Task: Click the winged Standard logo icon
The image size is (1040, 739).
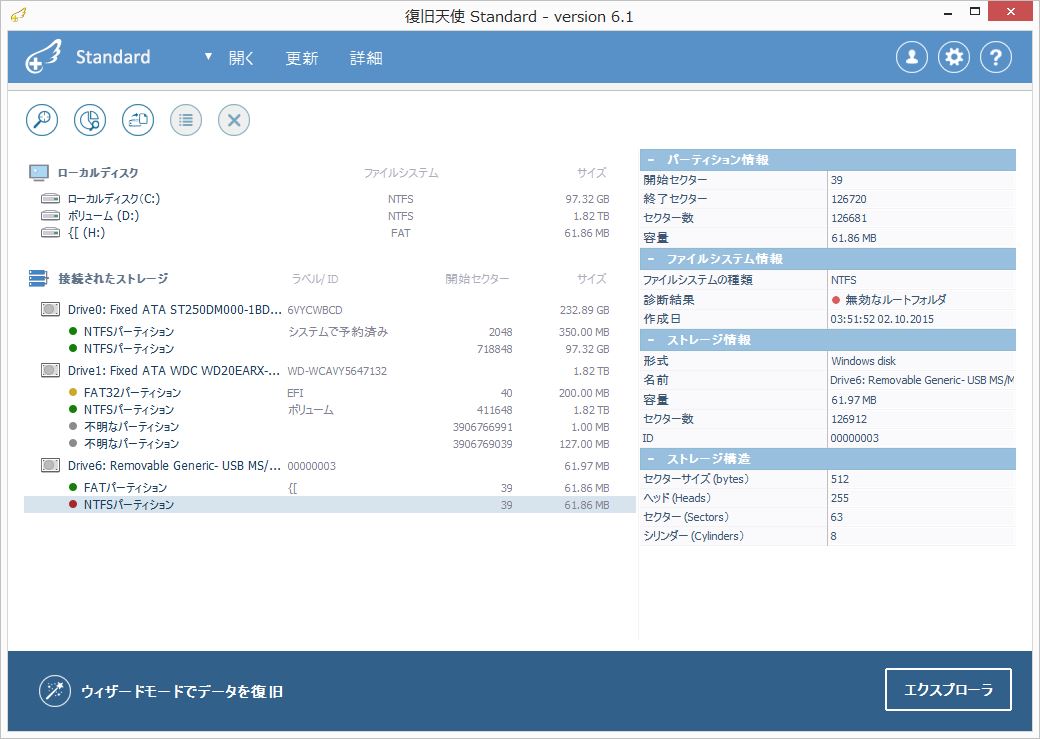Action: coord(44,56)
